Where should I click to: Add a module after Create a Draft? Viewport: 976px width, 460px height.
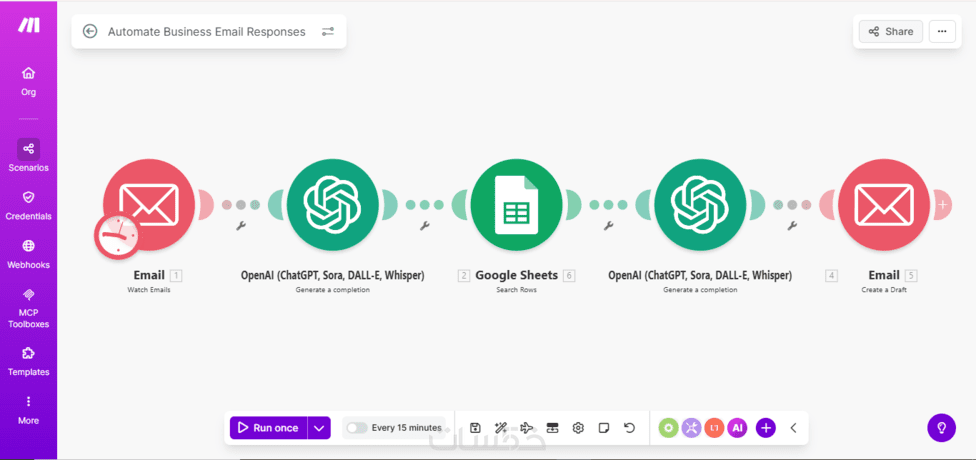point(944,205)
